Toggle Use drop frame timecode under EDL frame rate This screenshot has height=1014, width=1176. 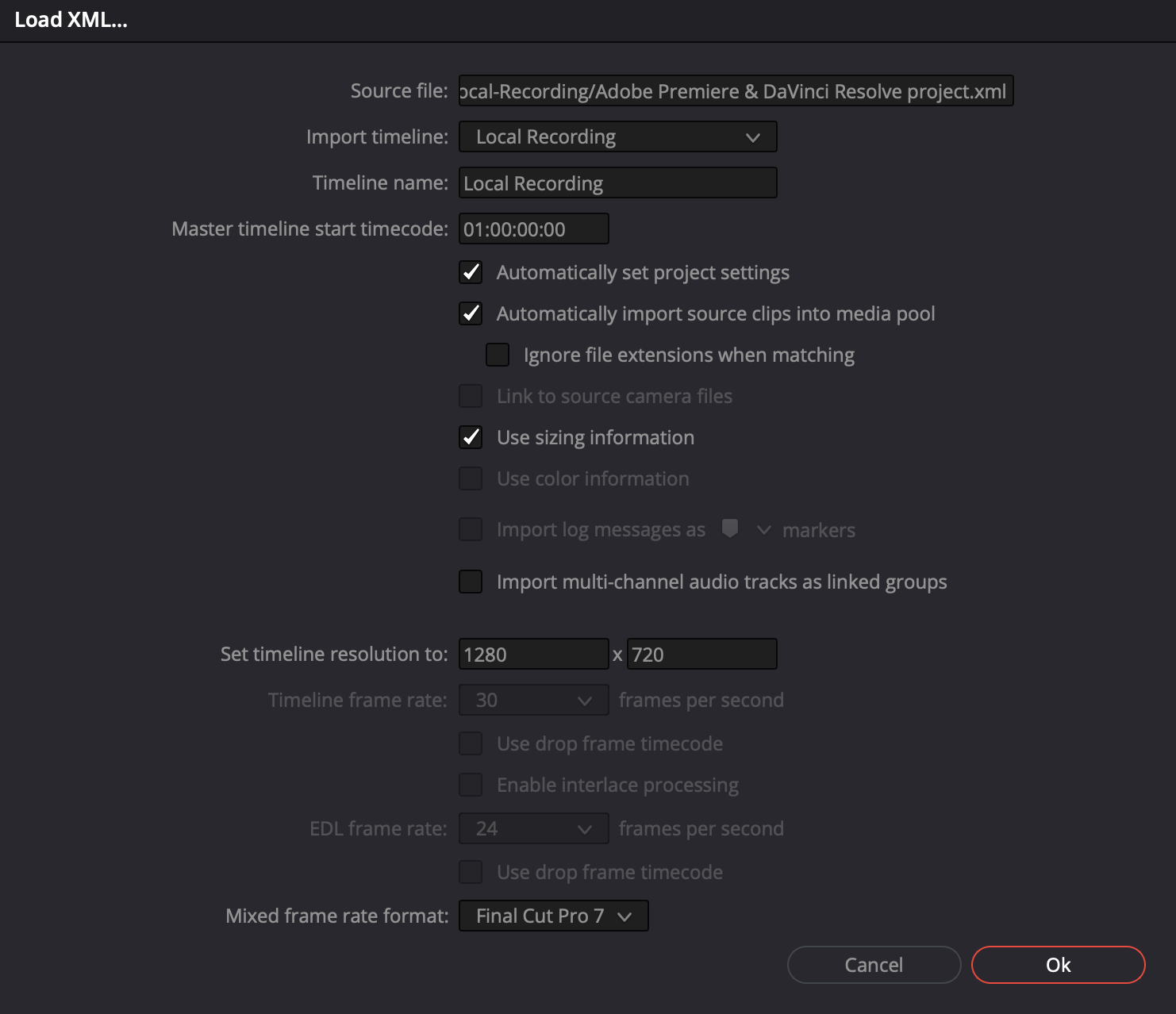pos(471,872)
